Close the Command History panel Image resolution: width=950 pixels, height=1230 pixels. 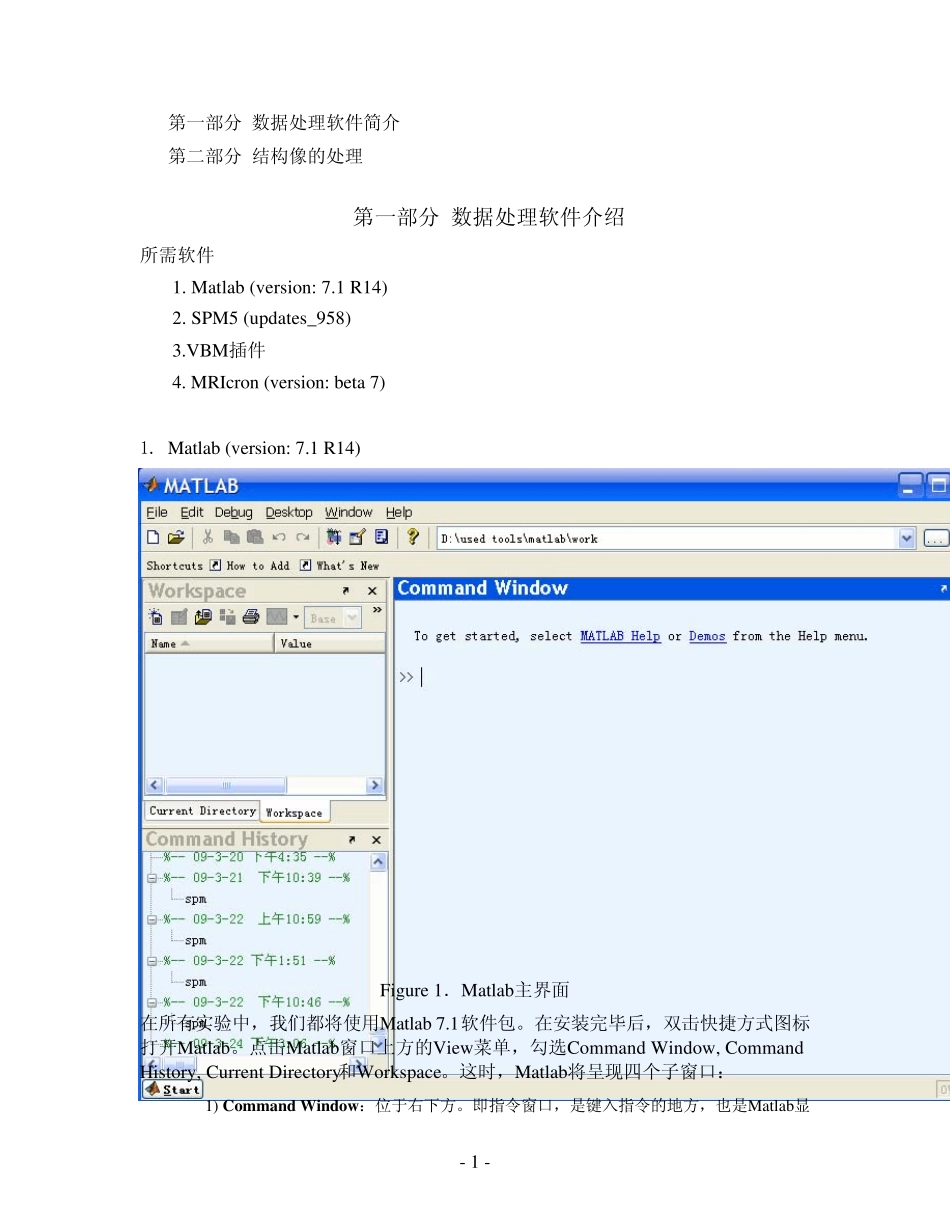coord(376,840)
